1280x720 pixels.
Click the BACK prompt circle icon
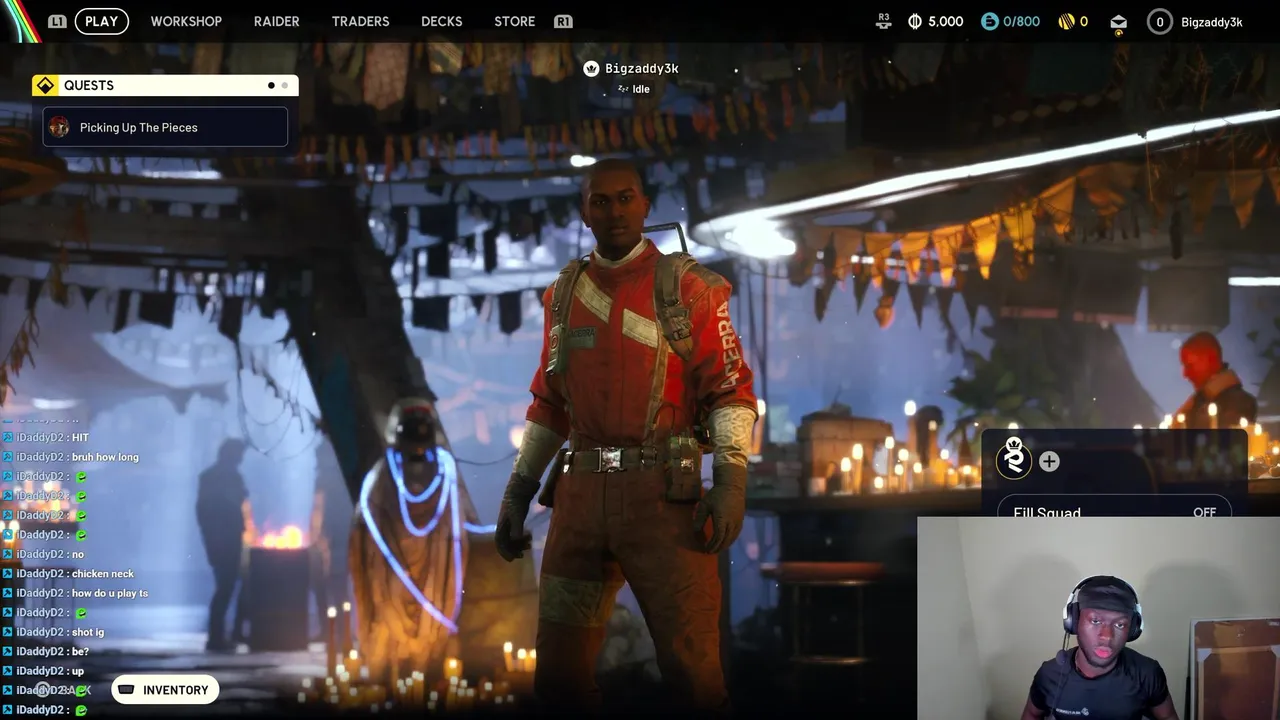click(x=44, y=690)
